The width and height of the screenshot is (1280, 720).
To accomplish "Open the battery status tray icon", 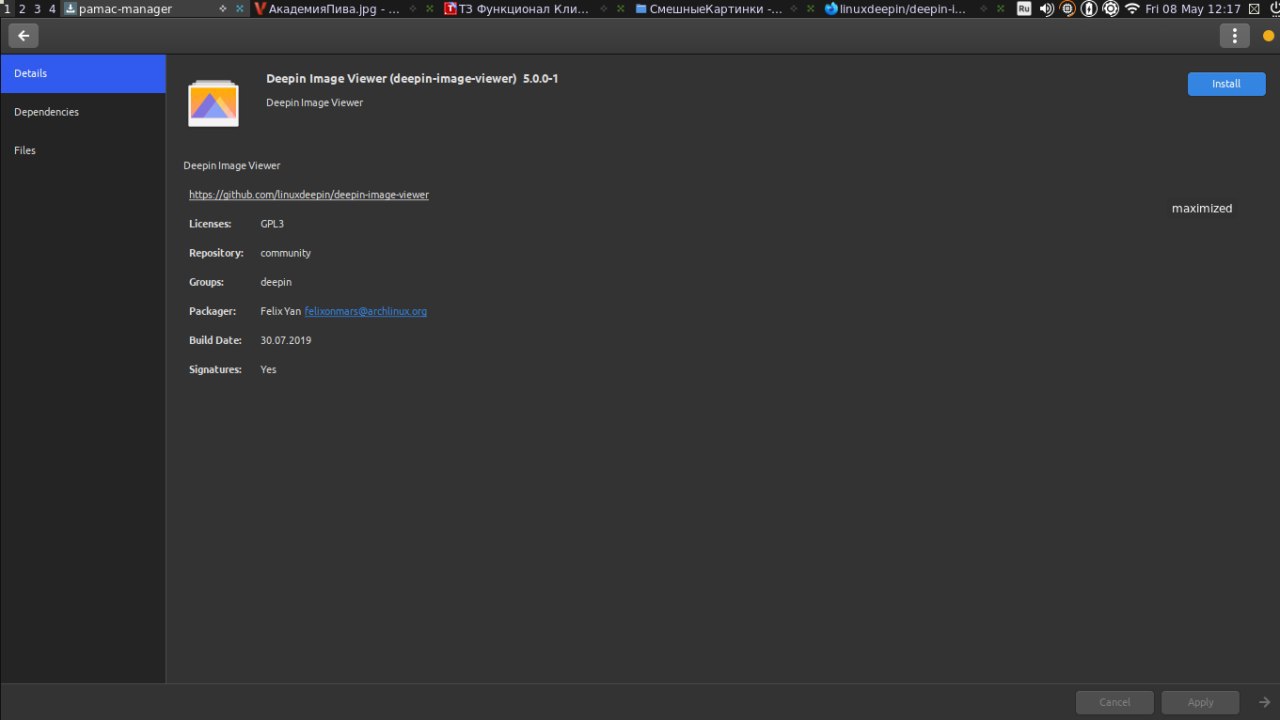I will pos(1089,9).
